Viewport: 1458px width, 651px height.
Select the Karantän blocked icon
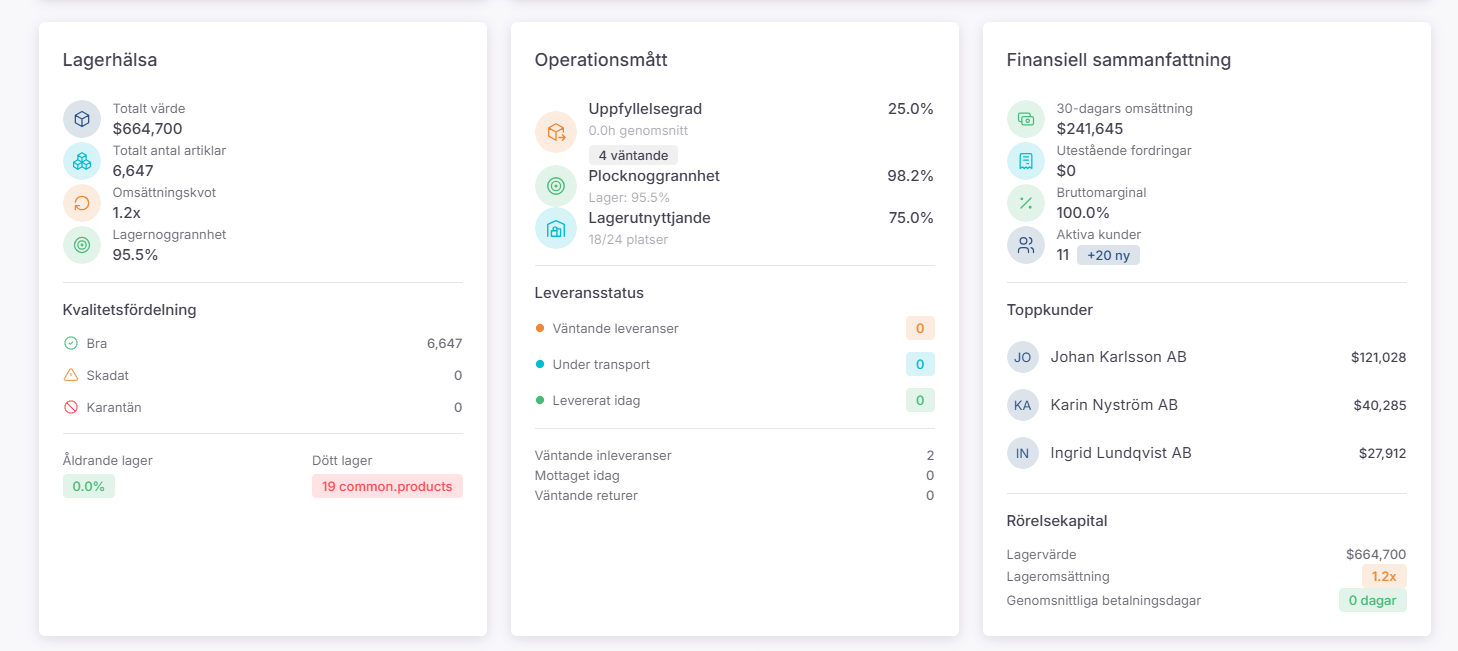click(x=71, y=407)
